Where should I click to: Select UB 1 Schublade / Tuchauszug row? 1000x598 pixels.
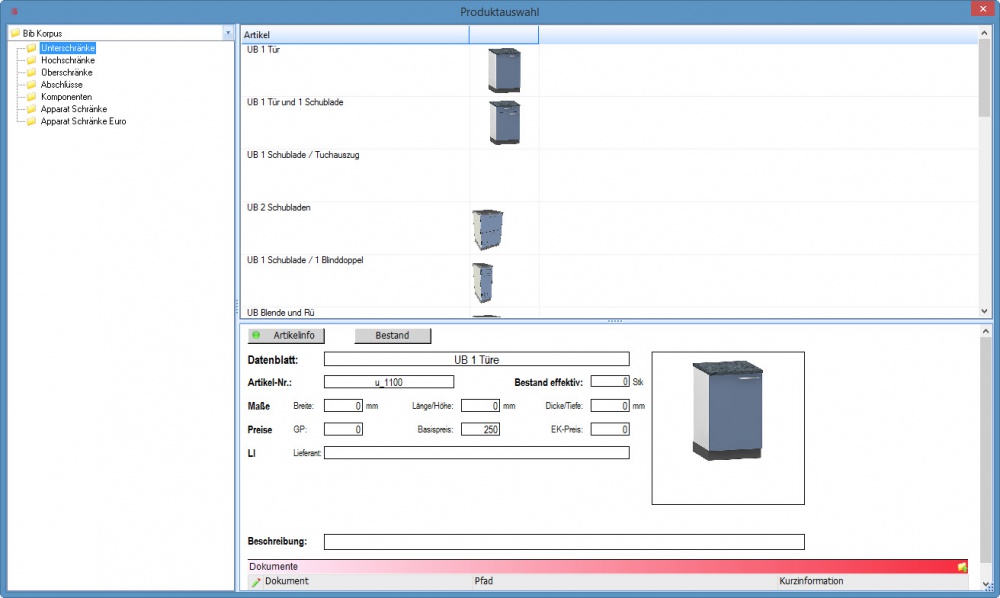coord(609,175)
